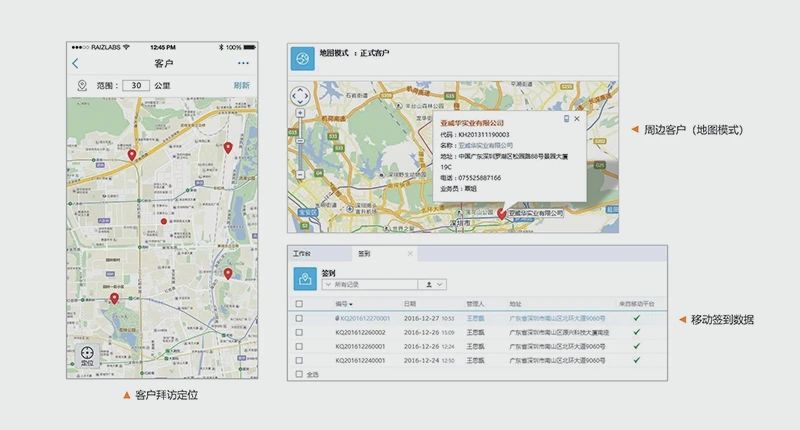800x430 pixels.
Task: Open the user export dropdown beside the filter
Action: point(433,285)
